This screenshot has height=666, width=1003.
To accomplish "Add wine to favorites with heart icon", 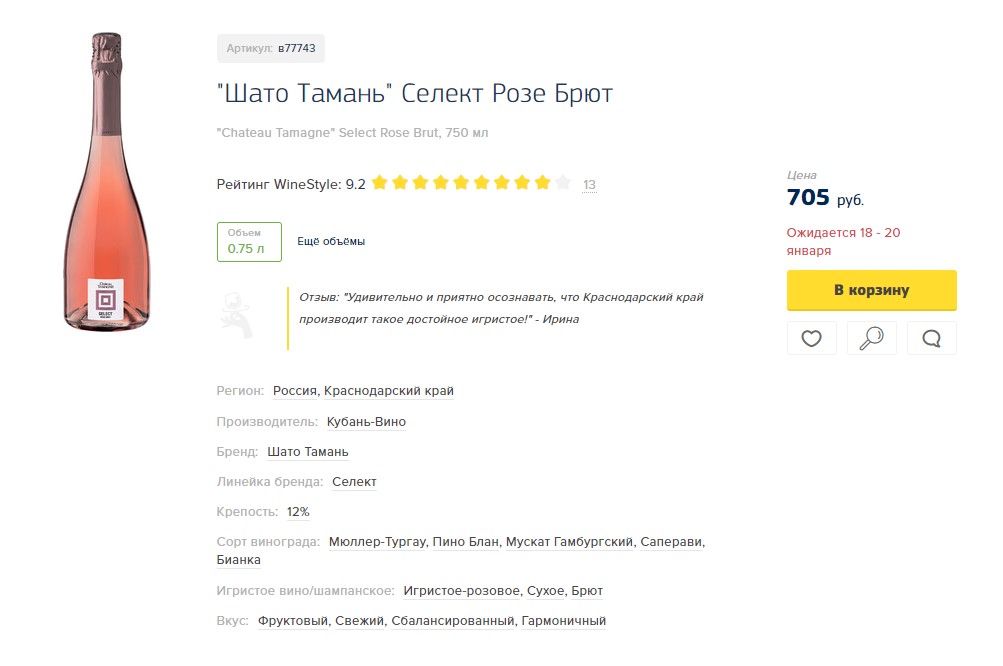I will click(x=811, y=339).
